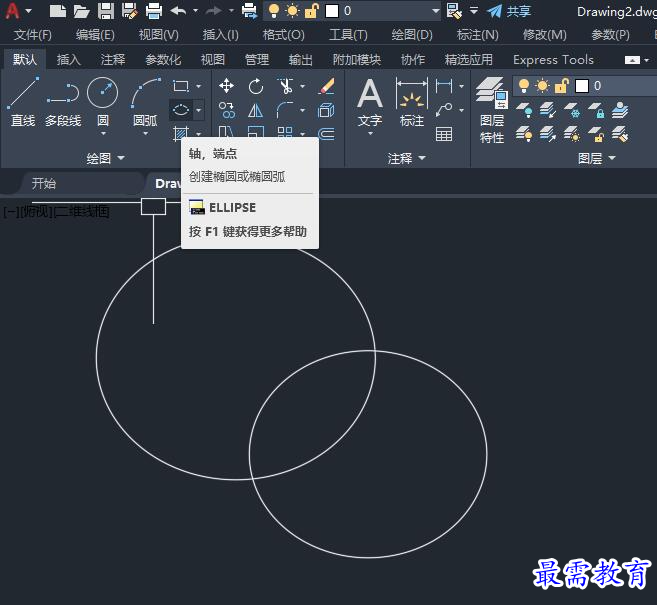Screen dimensions: 657x605
Task: Toggle layer lock padlock in ribbon layer box
Action: [561, 86]
